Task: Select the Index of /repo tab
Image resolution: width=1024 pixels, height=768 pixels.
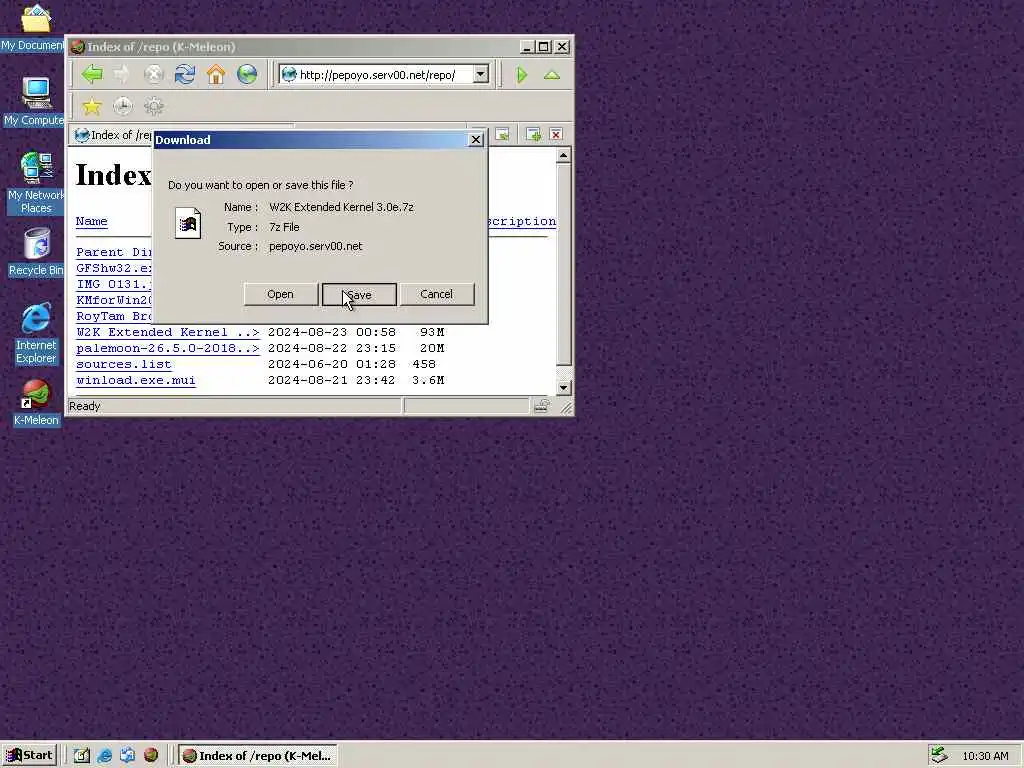Action: click(x=113, y=135)
